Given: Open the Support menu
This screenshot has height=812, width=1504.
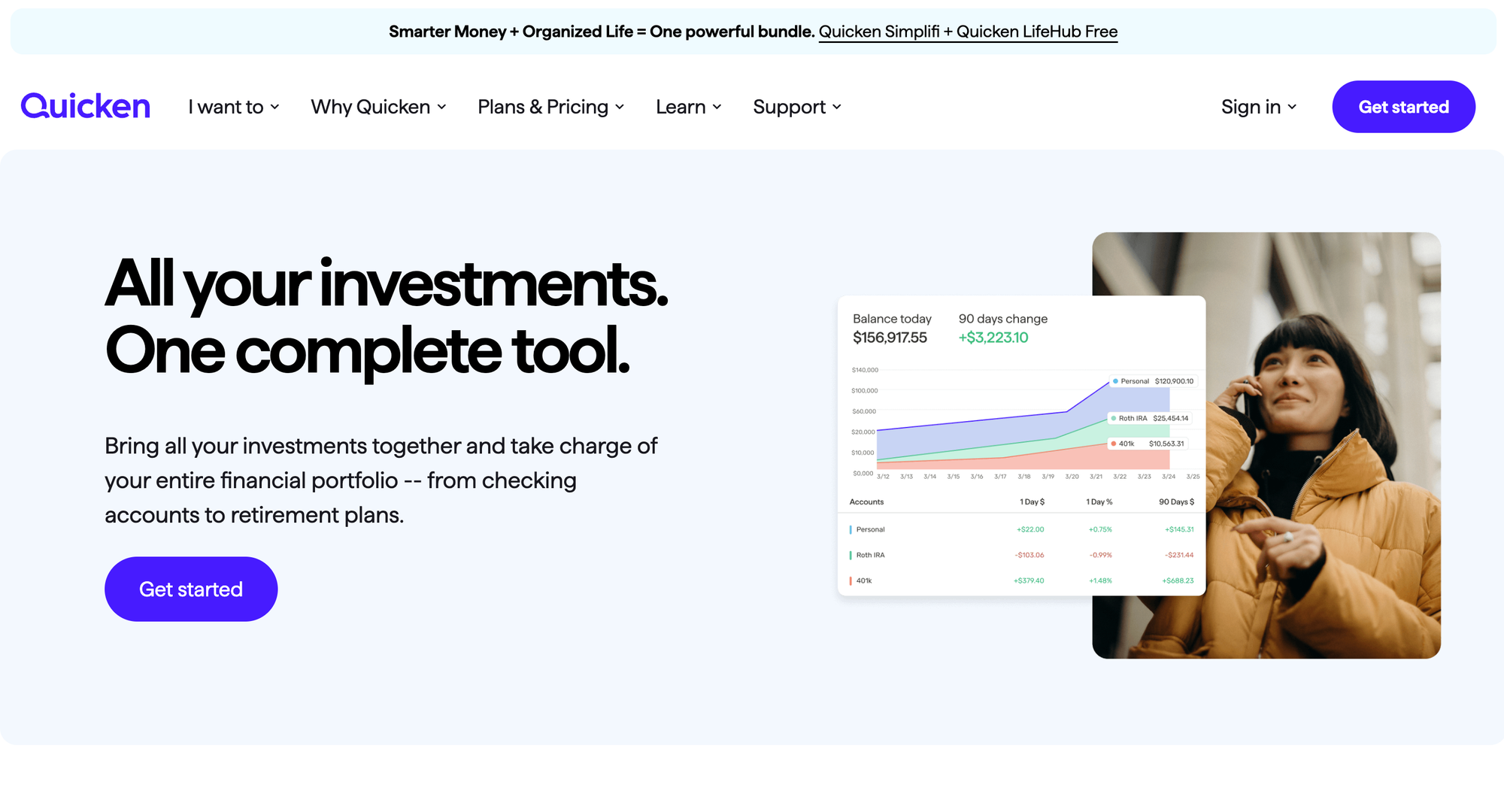Looking at the screenshot, I should click(797, 107).
